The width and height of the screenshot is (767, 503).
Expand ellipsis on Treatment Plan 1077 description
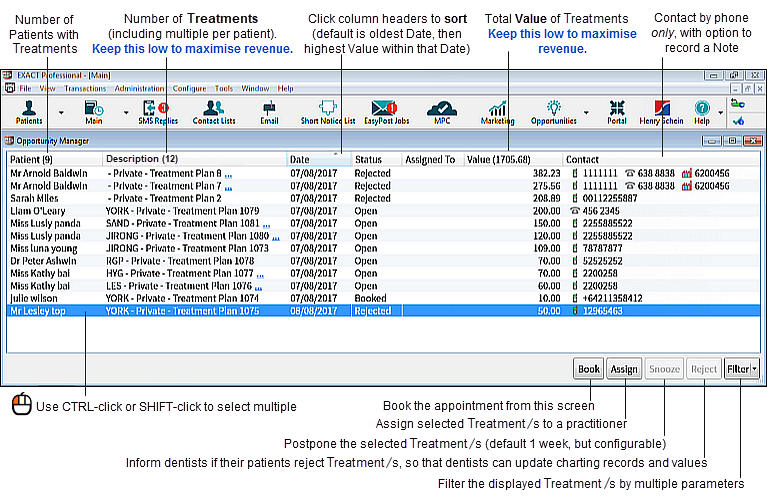tap(260, 275)
